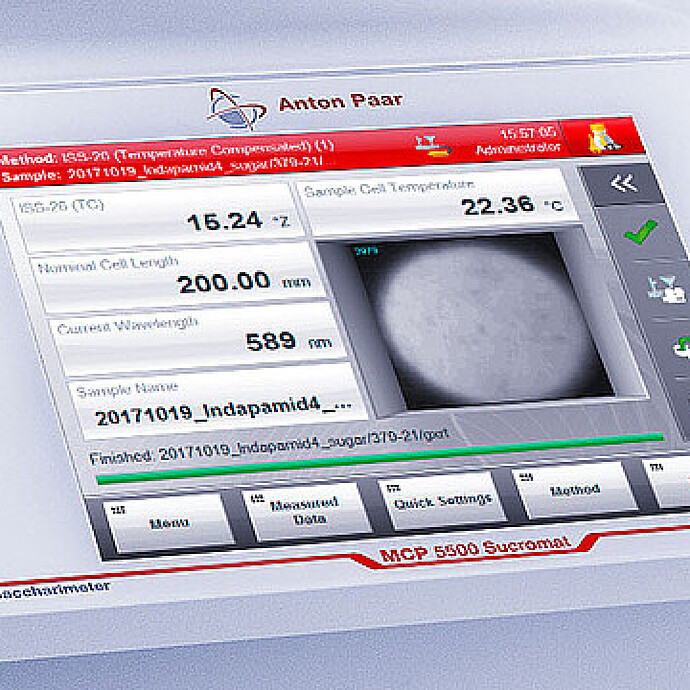
Task: Tap the instrument status icon in red header
Action: (432, 145)
